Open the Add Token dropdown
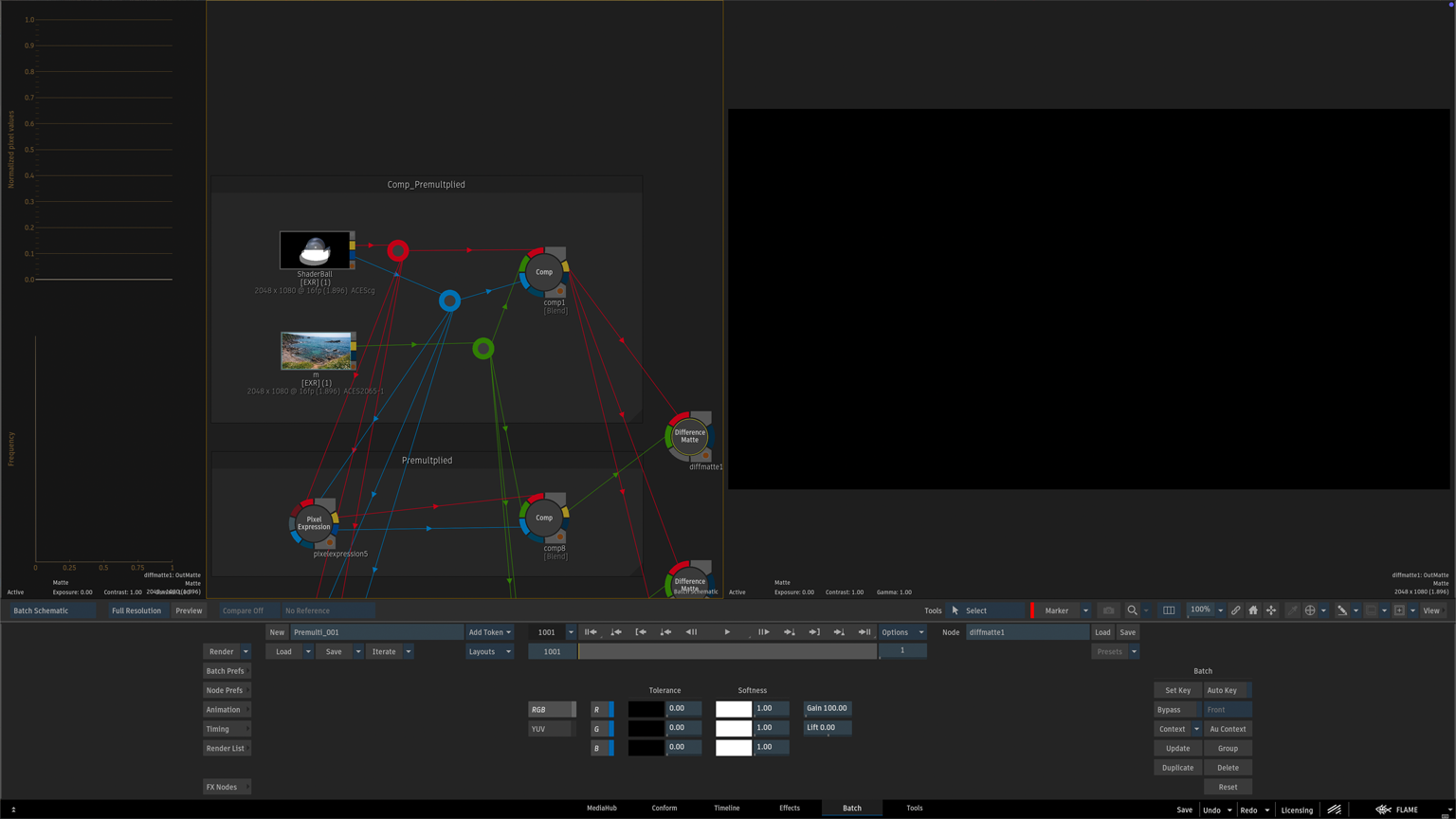The image size is (1456, 819). pyautogui.click(x=489, y=632)
